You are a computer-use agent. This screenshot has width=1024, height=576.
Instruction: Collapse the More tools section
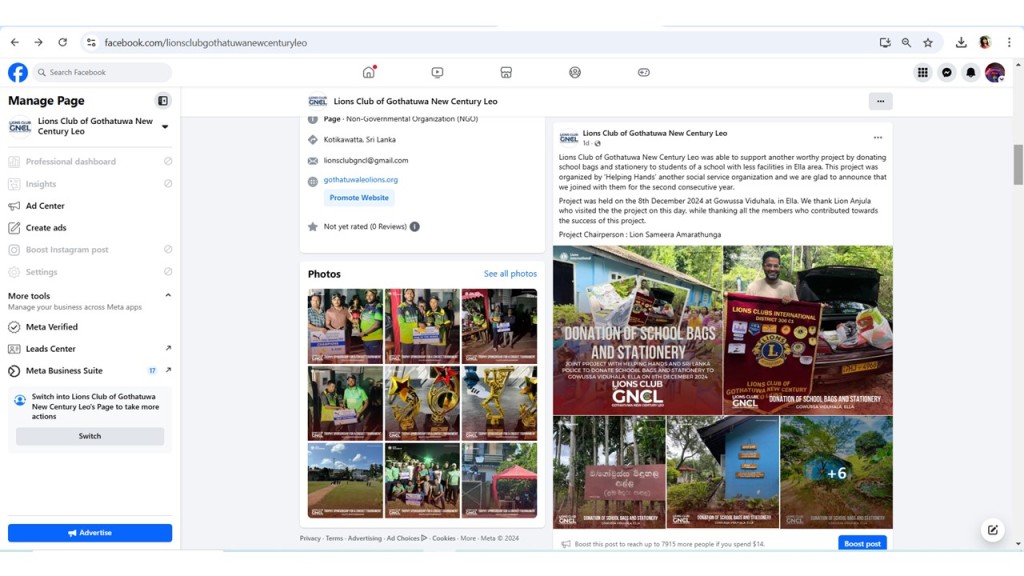tap(168, 295)
